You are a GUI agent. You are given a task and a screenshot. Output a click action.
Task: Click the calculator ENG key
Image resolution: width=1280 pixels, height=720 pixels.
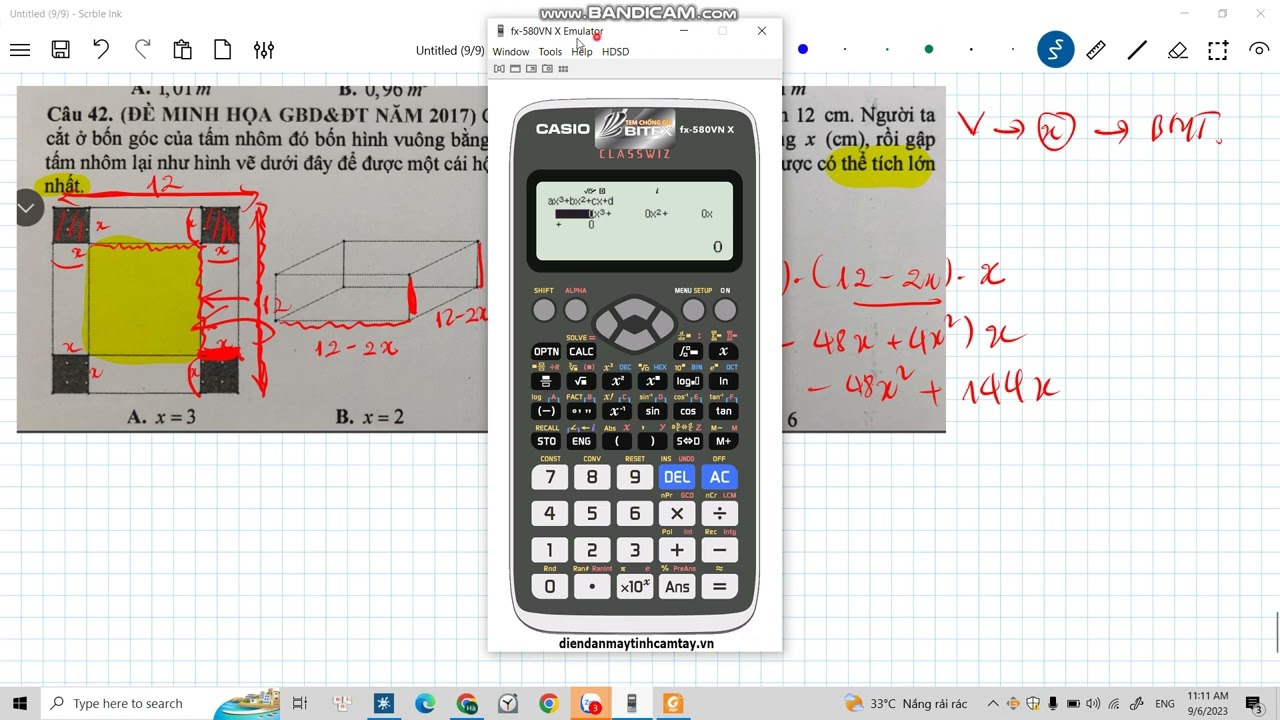pyautogui.click(x=581, y=441)
